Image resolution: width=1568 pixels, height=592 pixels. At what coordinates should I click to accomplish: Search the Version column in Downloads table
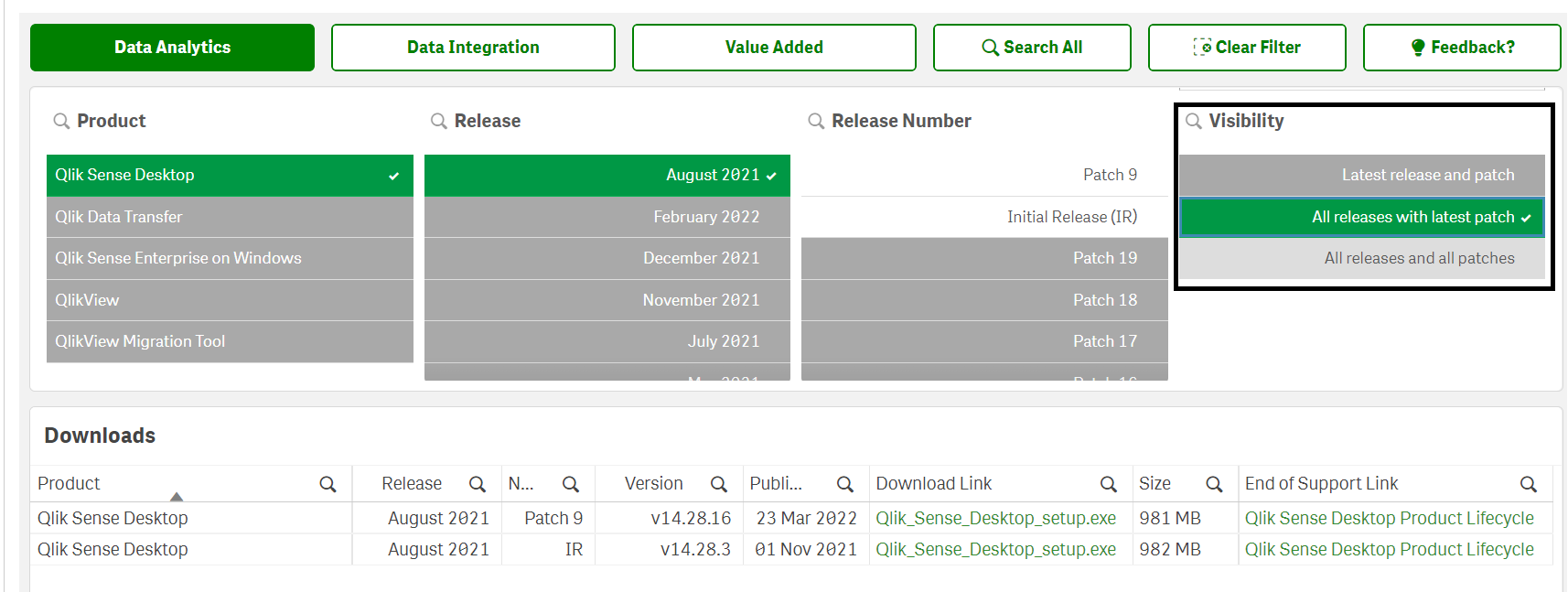pyautogui.click(x=719, y=484)
